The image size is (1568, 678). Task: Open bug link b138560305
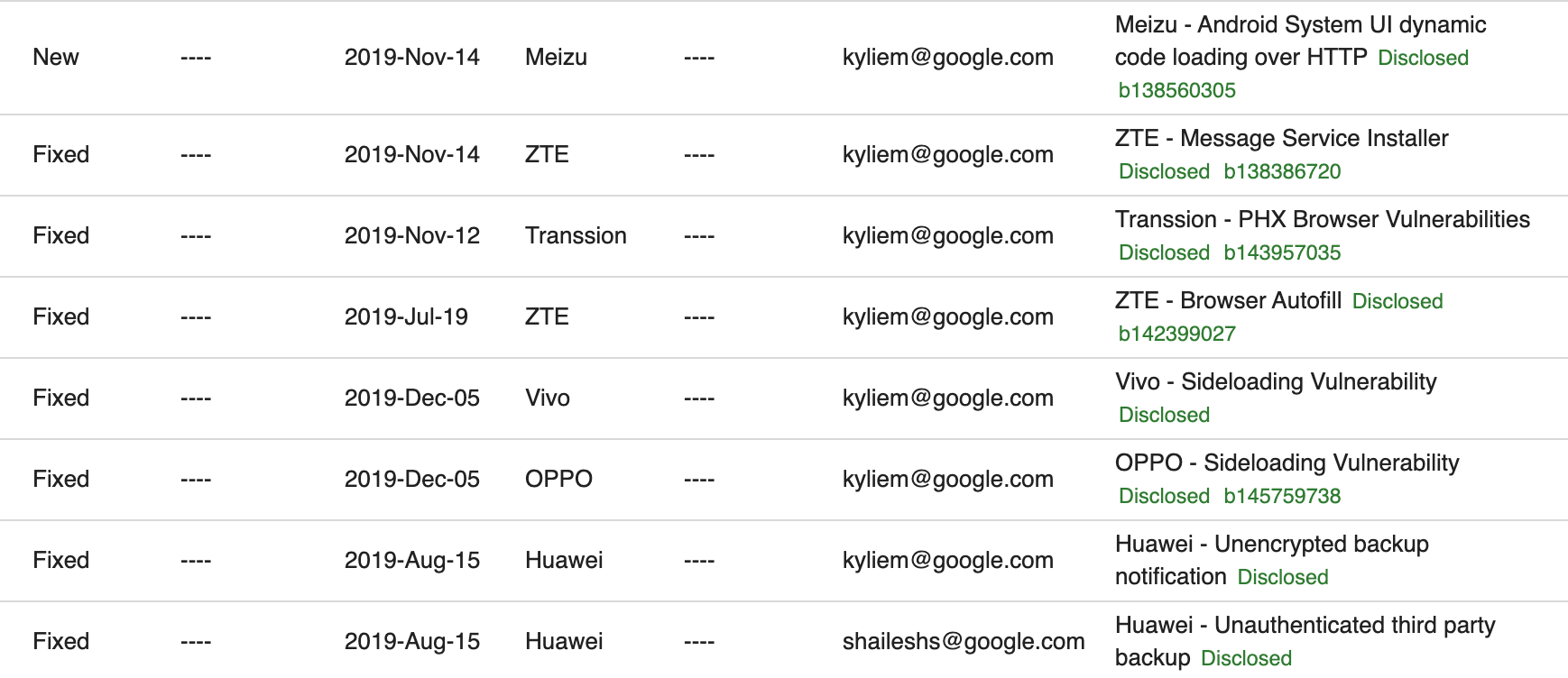[x=1176, y=90]
